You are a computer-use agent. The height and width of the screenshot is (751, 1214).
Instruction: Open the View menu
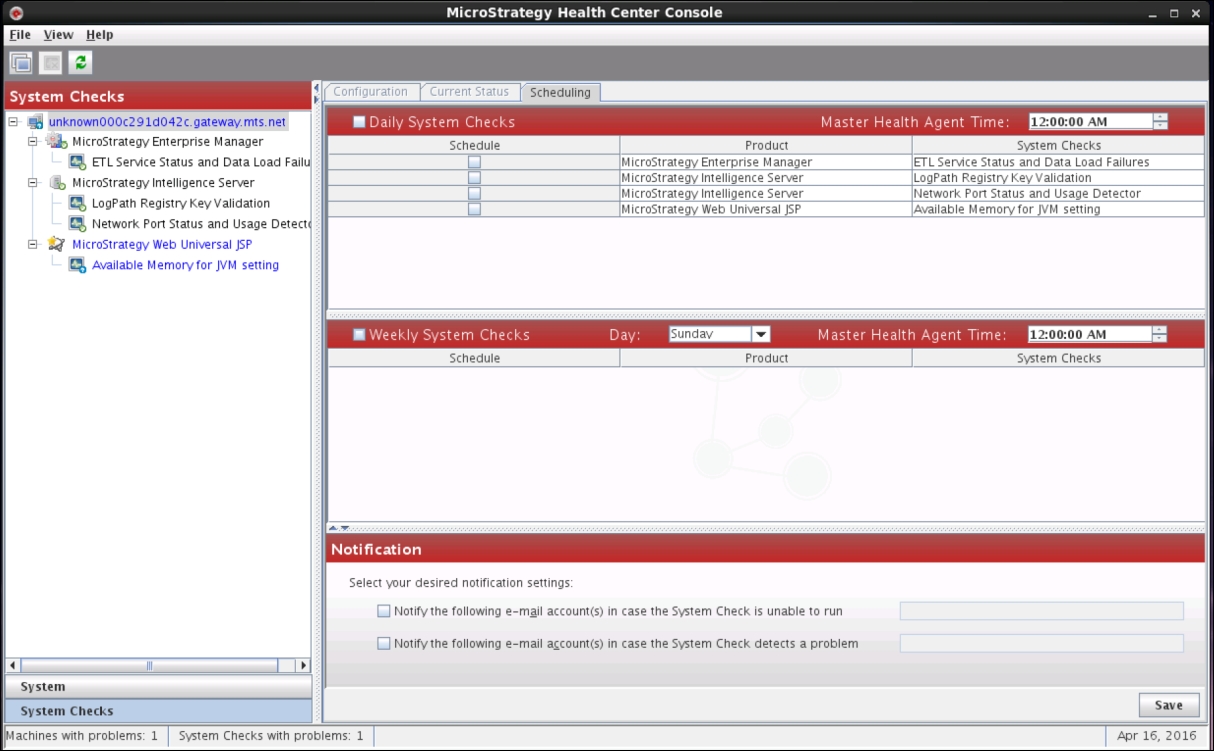(x=58, y=35)
